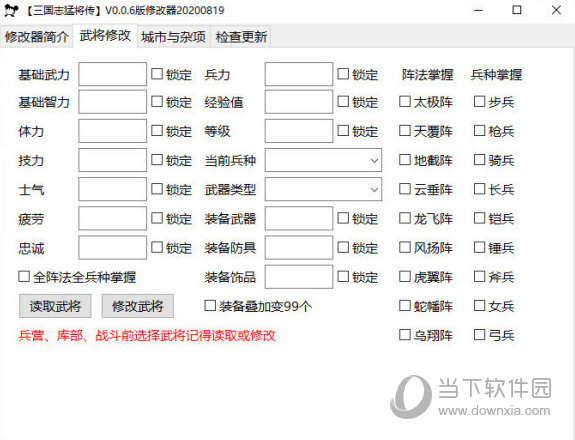The width and height of the screenshot is (575, 440).
Task: Open the 当前兵种 dropdown
Action: click(x=323, y=160)
